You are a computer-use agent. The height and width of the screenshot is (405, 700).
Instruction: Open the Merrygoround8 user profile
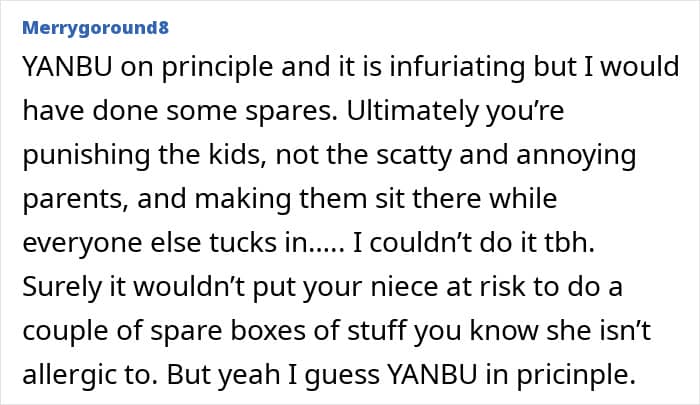click(94, 28)
